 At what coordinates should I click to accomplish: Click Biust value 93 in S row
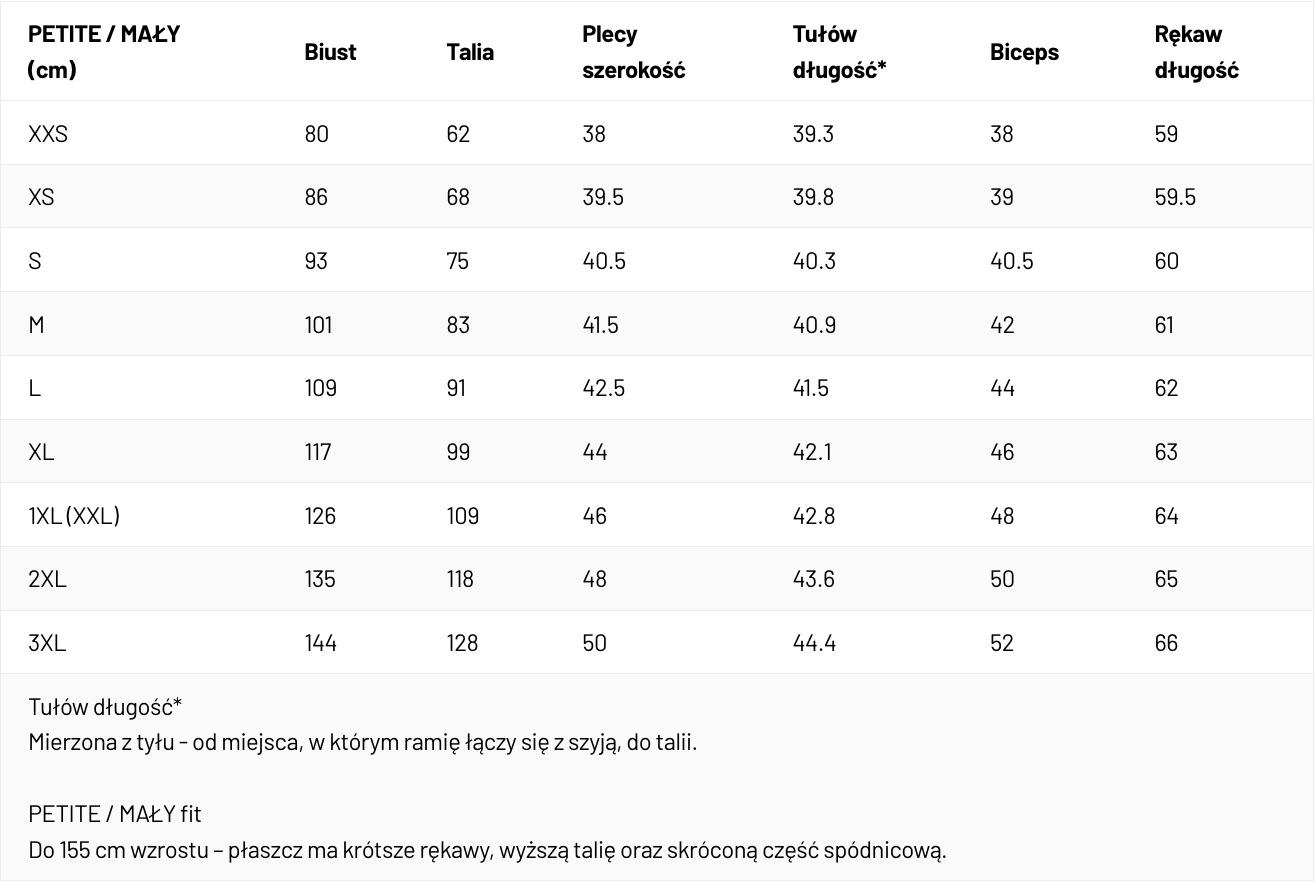coord(316,261)
